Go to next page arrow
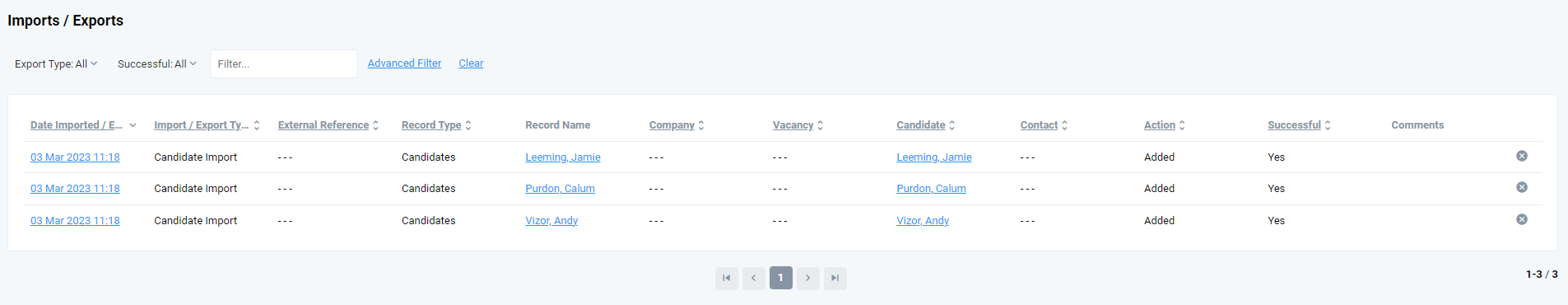 coord(807,278)
